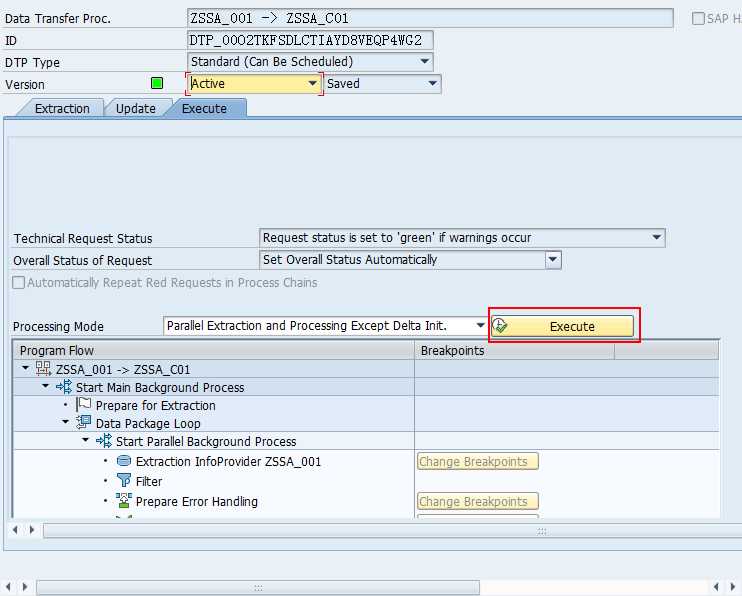
Task: Click the Data Package Loop icon
Action: [84, 423]
